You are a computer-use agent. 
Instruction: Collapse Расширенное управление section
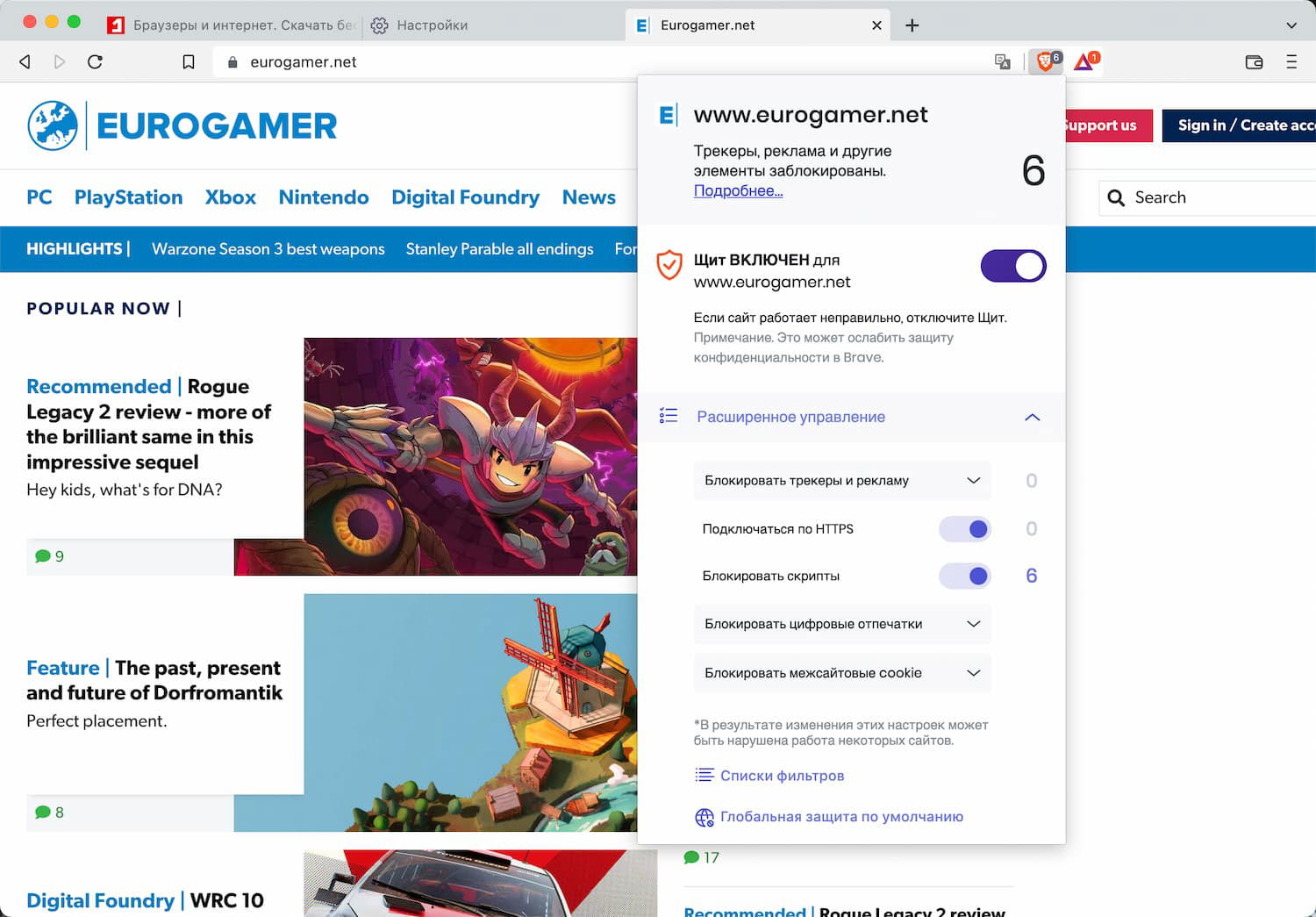tap(1032, 417)
